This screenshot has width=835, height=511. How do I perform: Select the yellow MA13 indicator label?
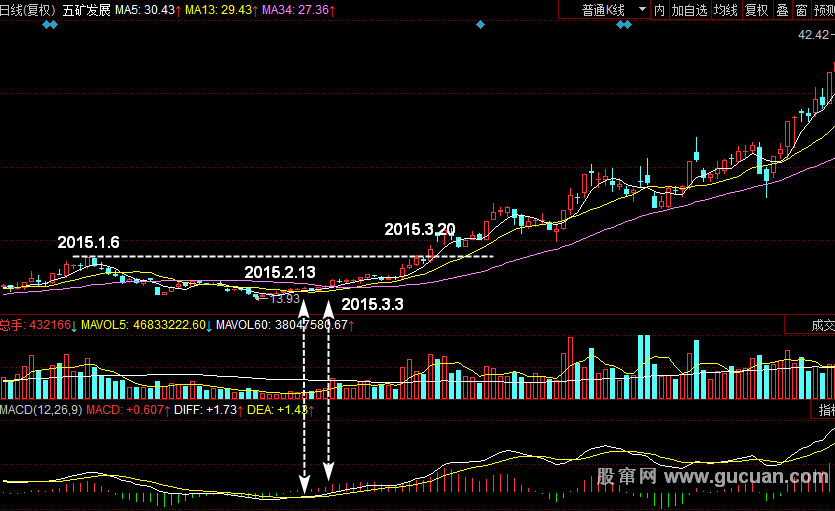click(x=222, y=9)
